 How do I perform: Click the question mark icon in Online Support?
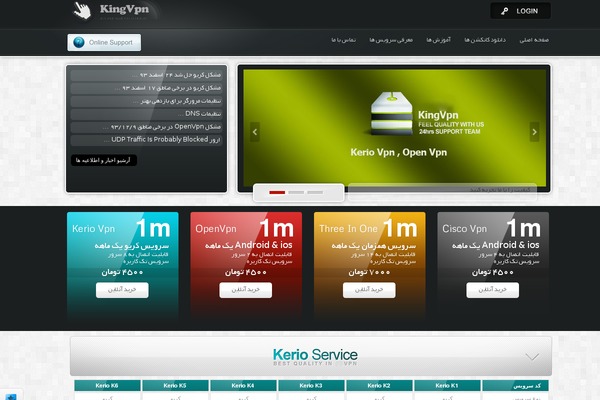click(79, 42)
